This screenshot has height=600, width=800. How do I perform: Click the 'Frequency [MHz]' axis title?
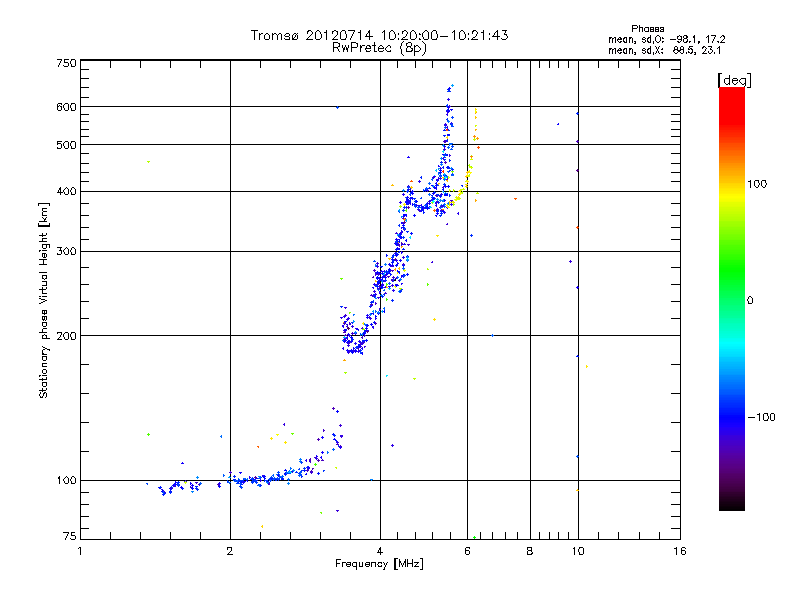pyautogui.click(x=379, y=564)
